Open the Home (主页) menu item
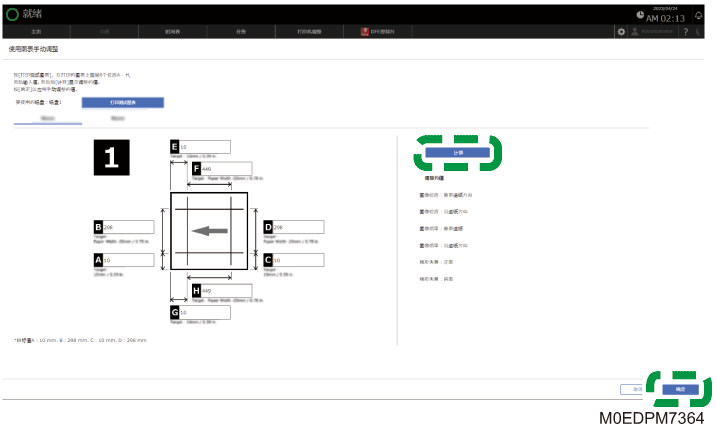 pyautogui.click(x=36, y=32)
